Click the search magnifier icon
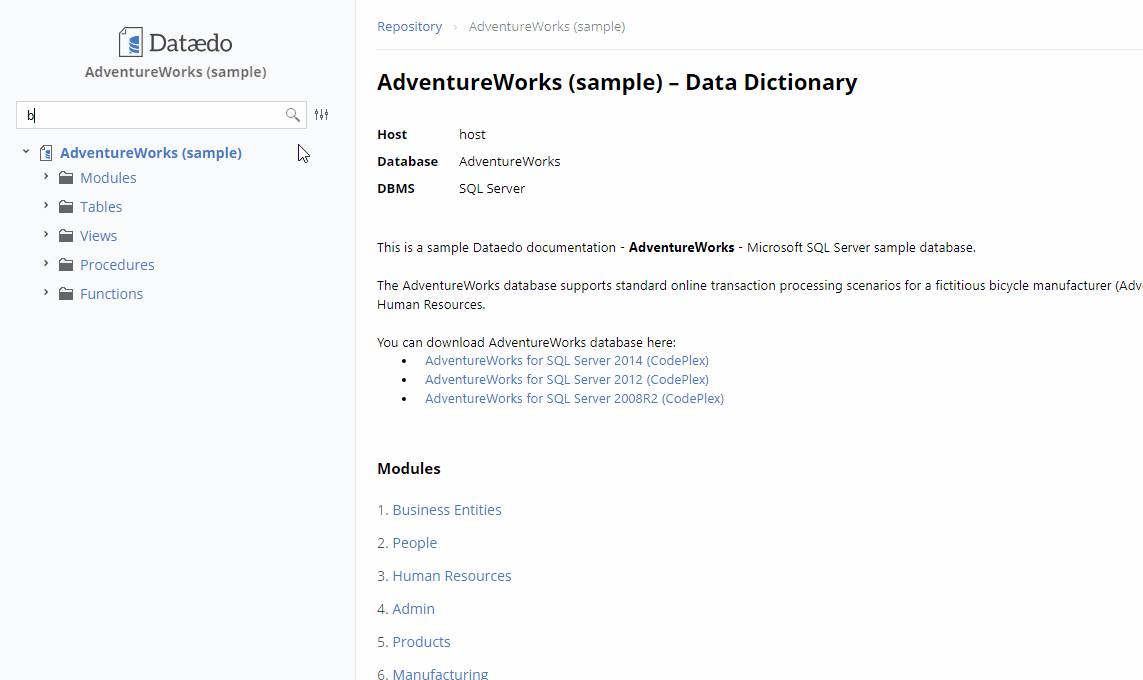The height and width of the screenshot is (680, 1143). click(292, 115)
